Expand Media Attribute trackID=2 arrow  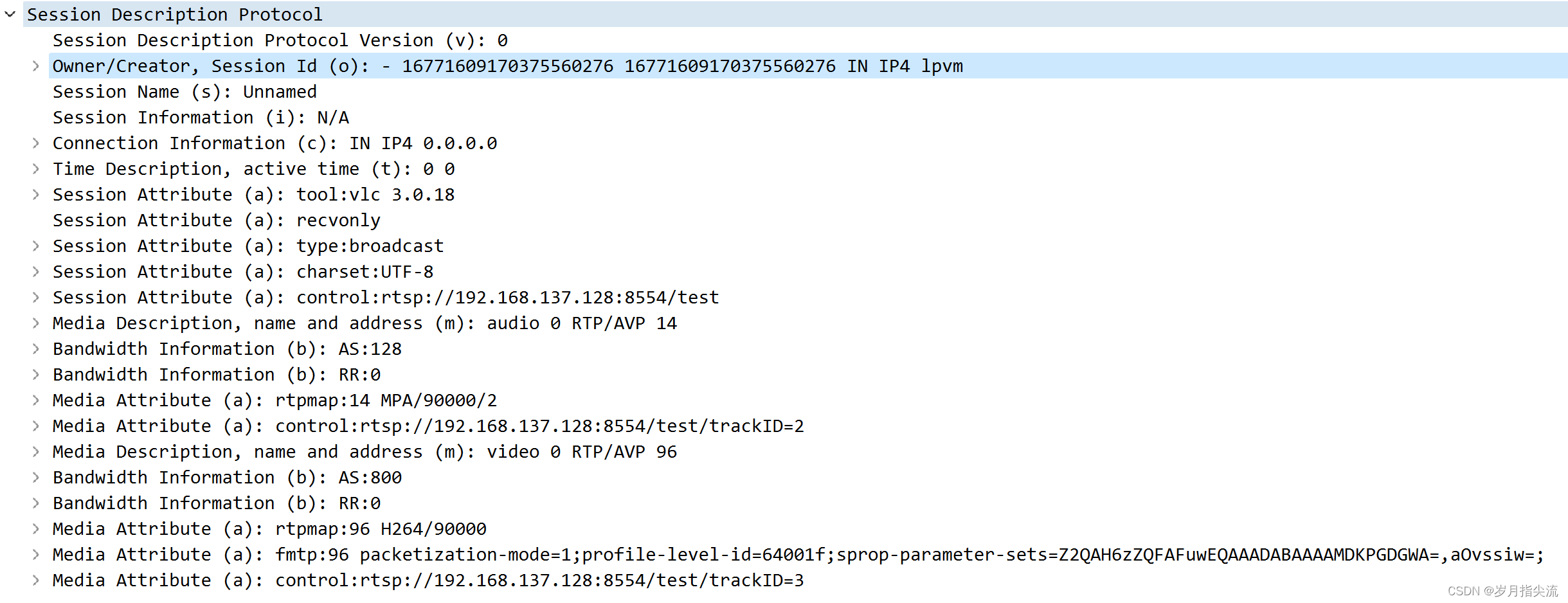click(x=36, y=426)
